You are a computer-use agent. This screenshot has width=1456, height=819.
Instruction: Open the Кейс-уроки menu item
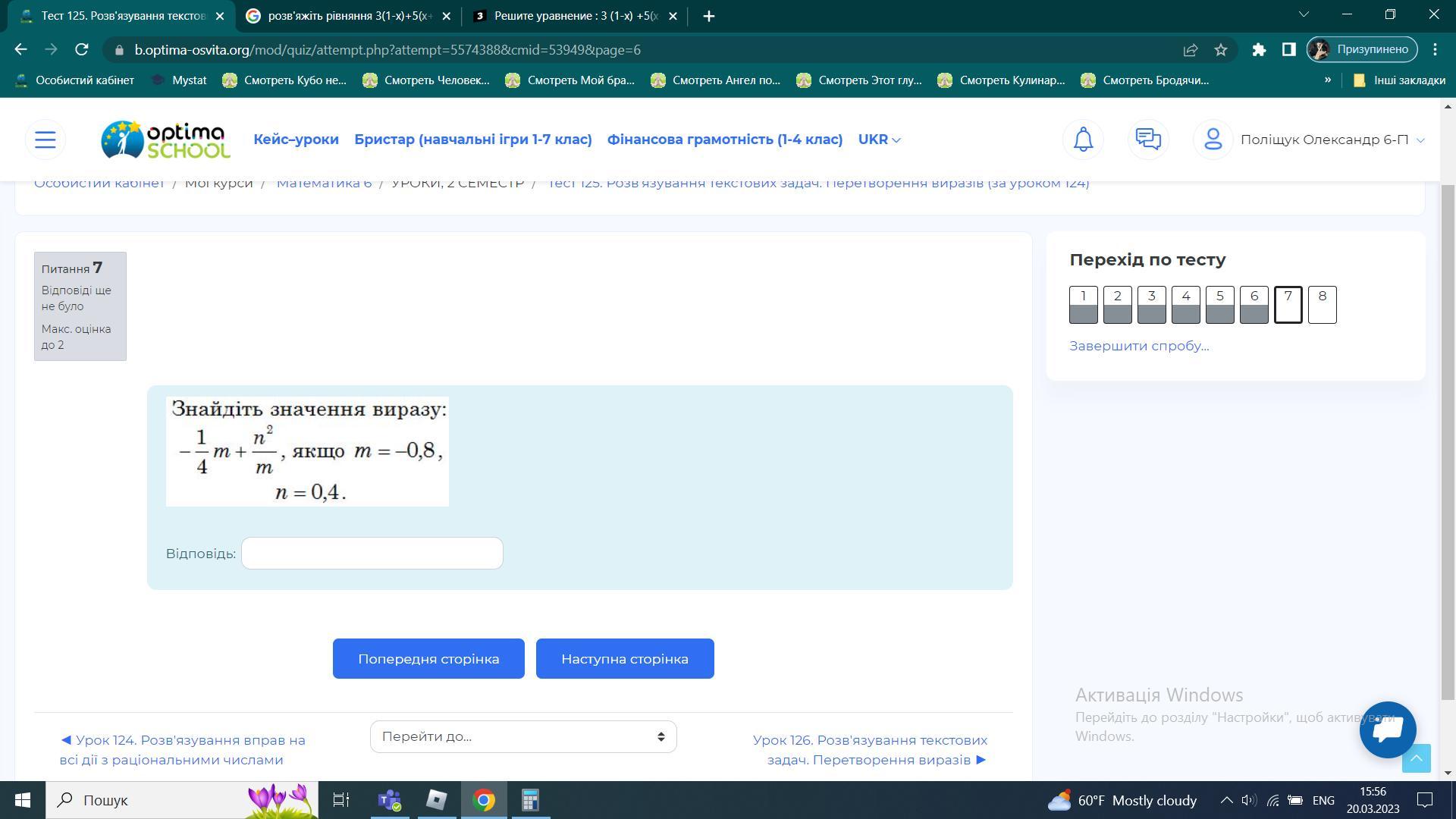point(296,140)
